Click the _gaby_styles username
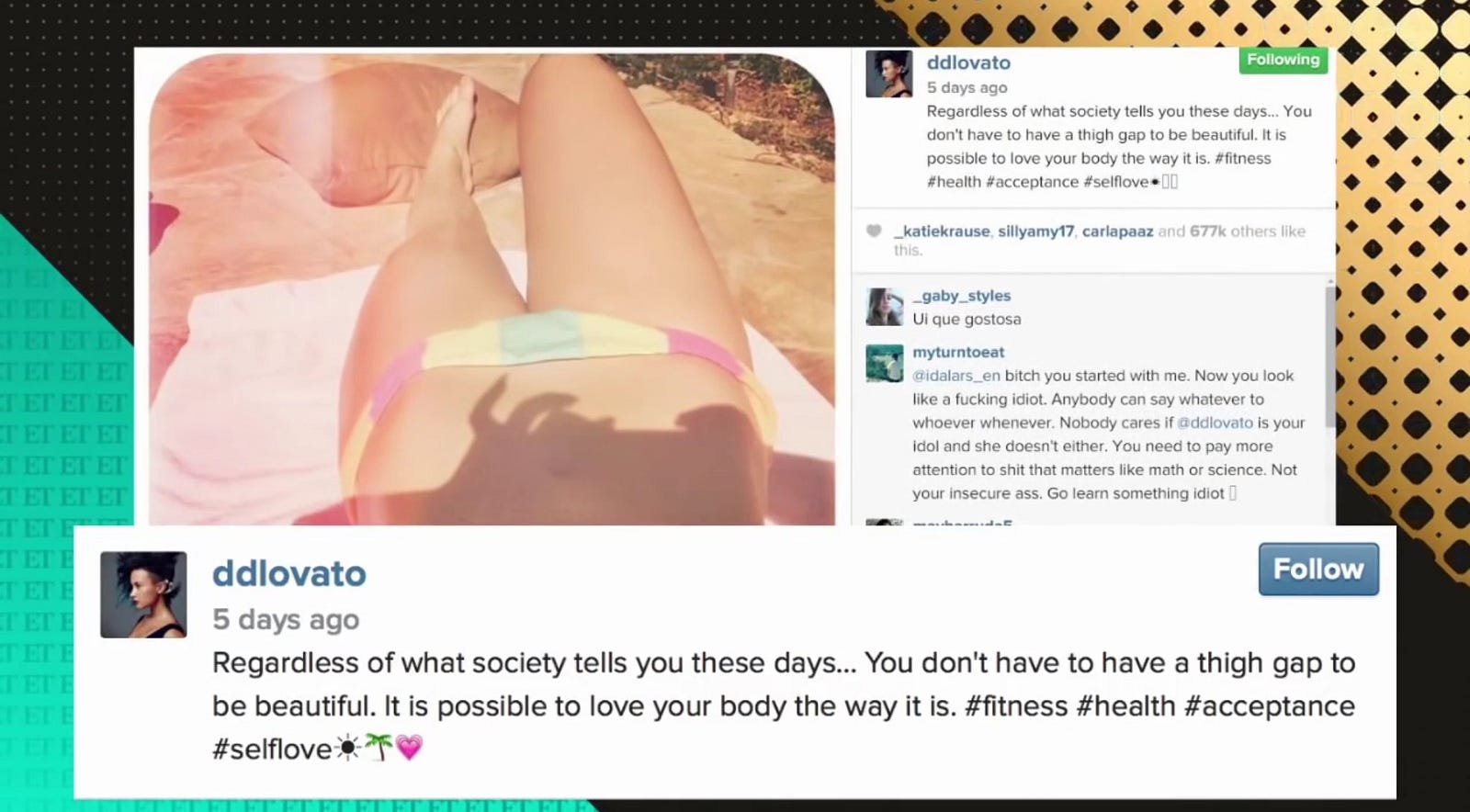Screen dimensions: 1470x812 (961, 296)
